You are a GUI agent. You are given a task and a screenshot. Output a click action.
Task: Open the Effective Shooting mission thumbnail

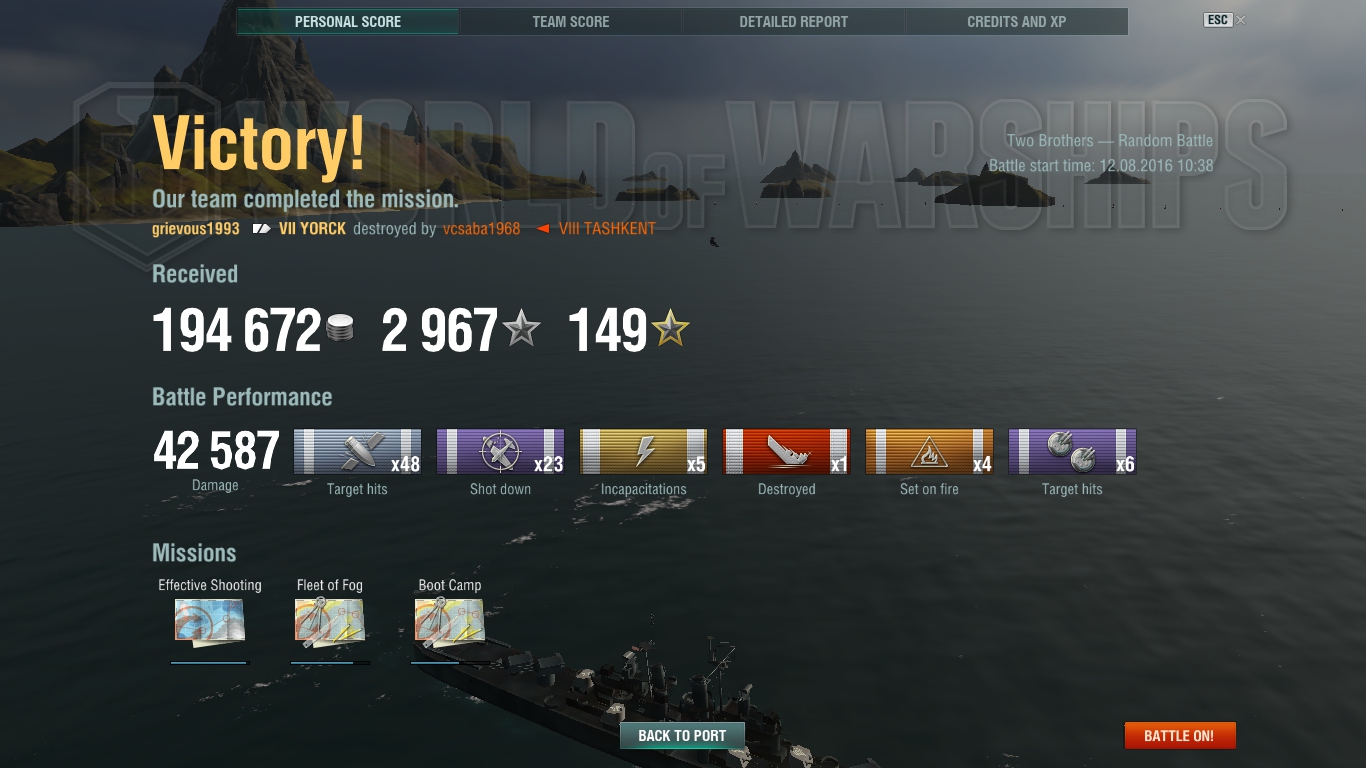[x=209, y=622]
